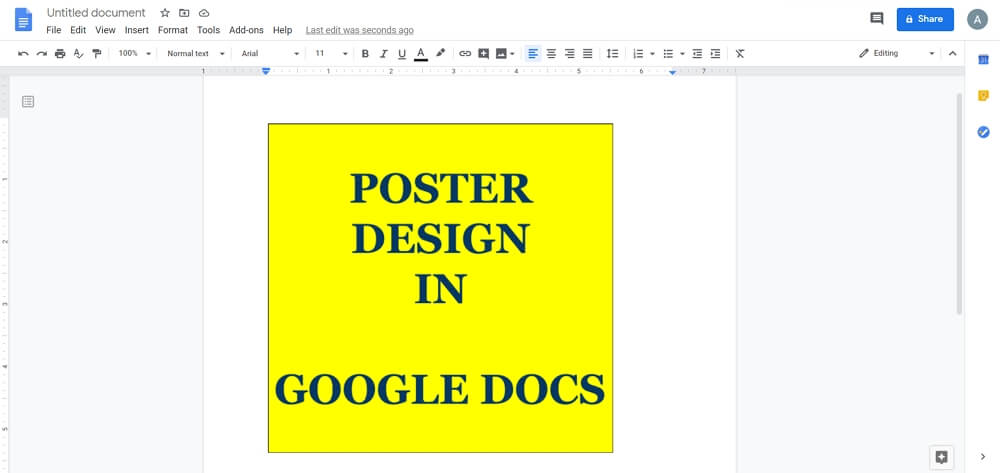Open the Edit menu
This screenshot has width=1000, height=473.
[78, 30]
